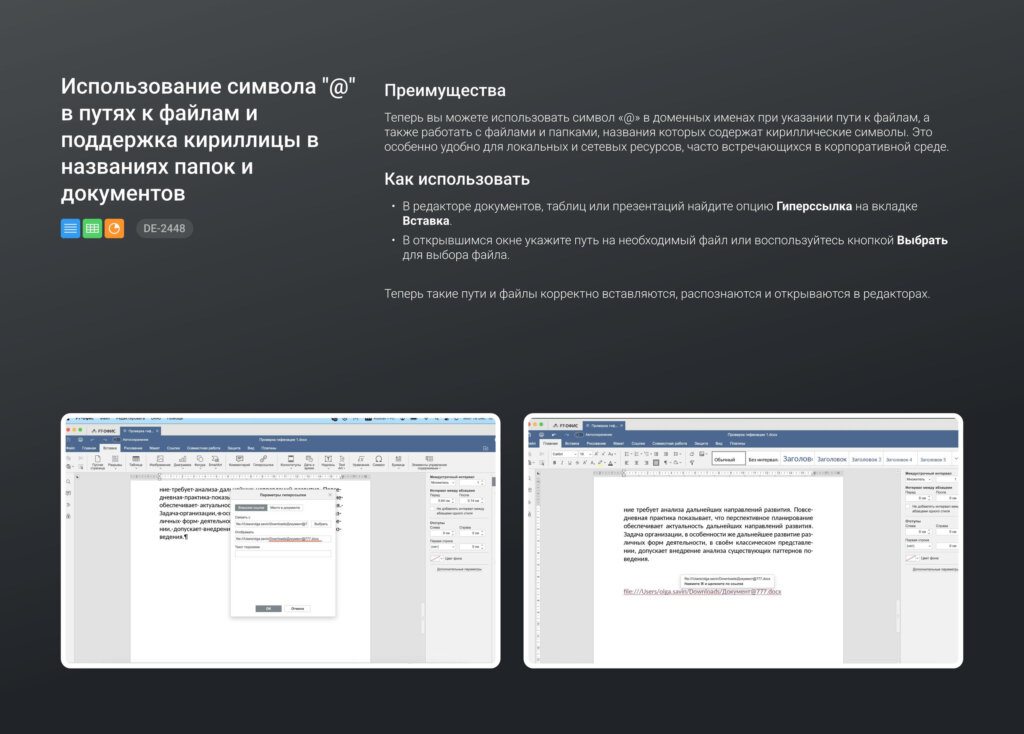The width and height of the screenshot is (1024, 734).
Task: Toggle the paragraph spacing checkbox in right screenshot
Action: (908, 506)
